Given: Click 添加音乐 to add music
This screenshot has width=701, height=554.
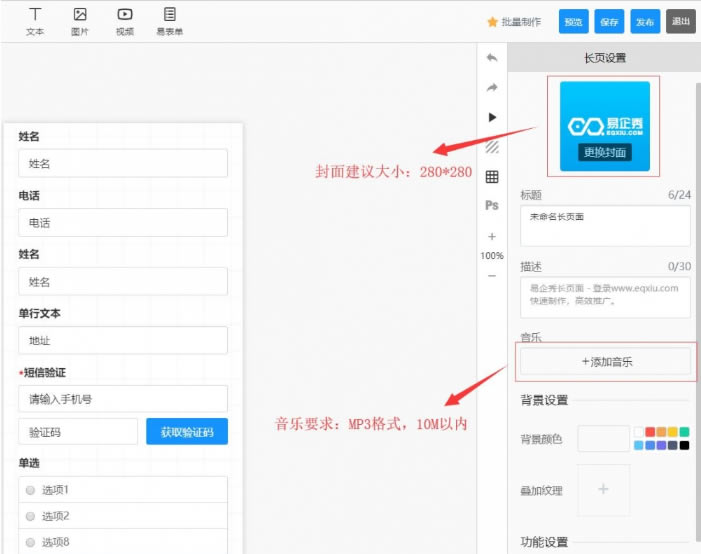Looking at the screenshot, I should tap(605, 362).
